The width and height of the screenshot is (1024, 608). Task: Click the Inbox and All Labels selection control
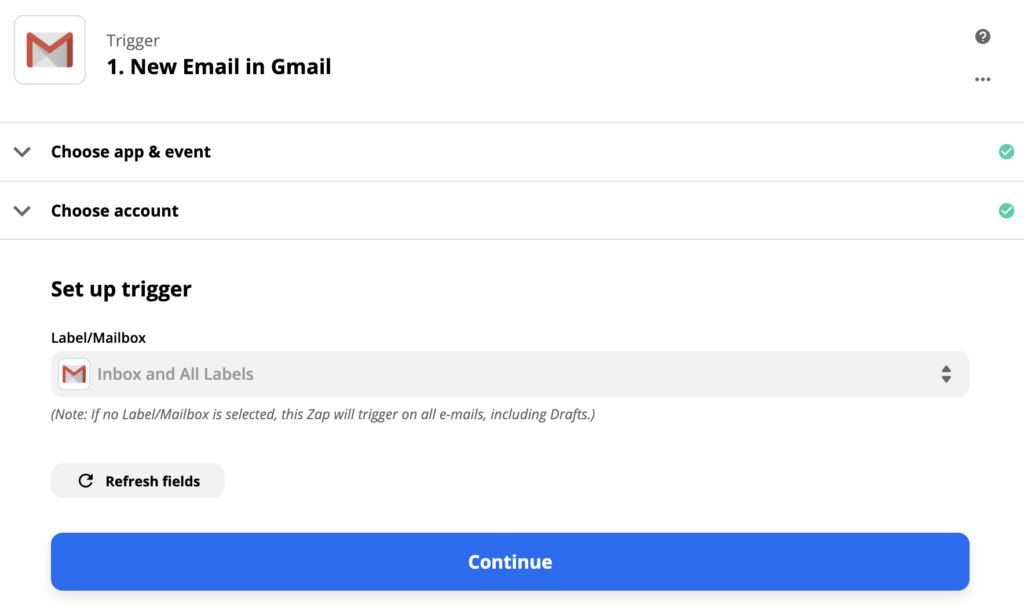pyautogui.click(x=510, y=373)
